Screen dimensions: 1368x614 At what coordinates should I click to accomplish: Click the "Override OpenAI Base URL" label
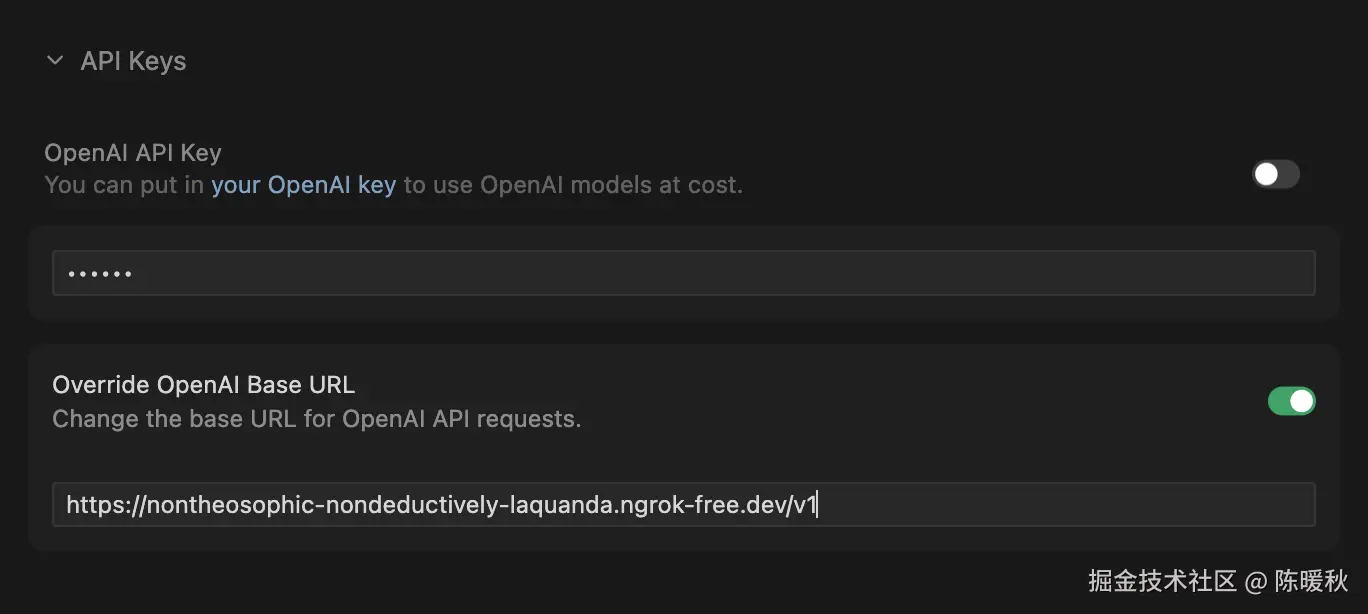click(x=203, y=385)
